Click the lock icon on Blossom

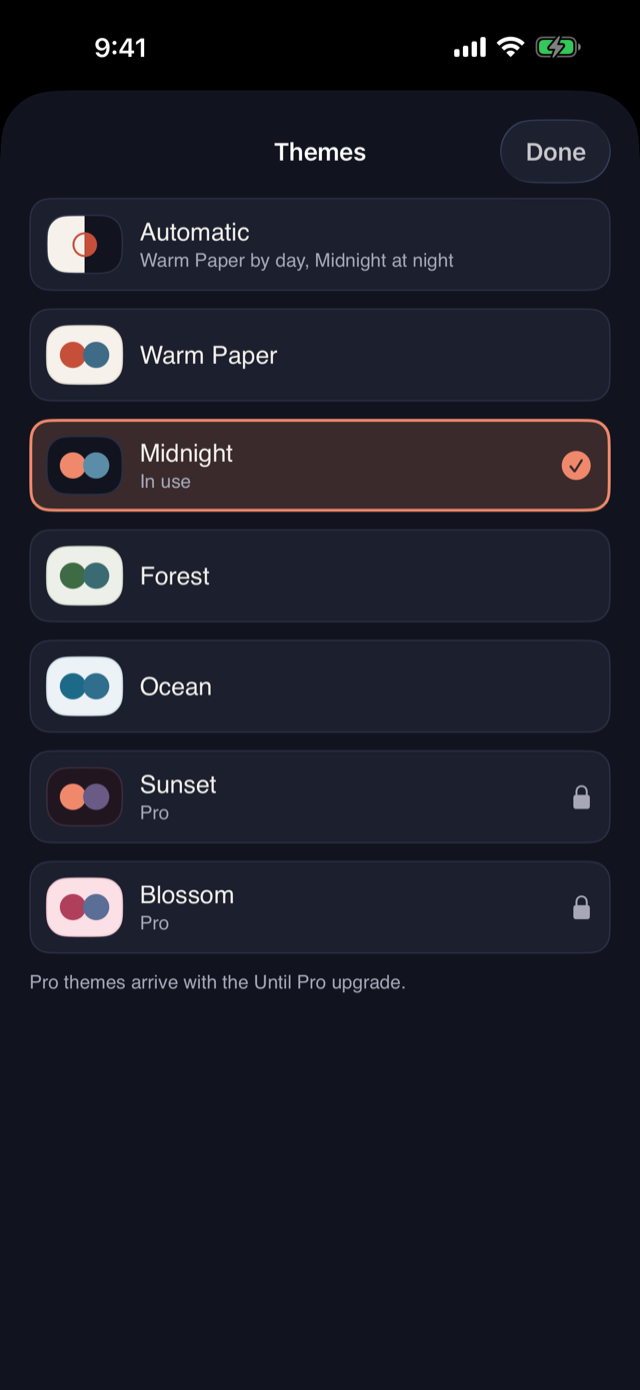pyautogui.click(x=581, y=908)
